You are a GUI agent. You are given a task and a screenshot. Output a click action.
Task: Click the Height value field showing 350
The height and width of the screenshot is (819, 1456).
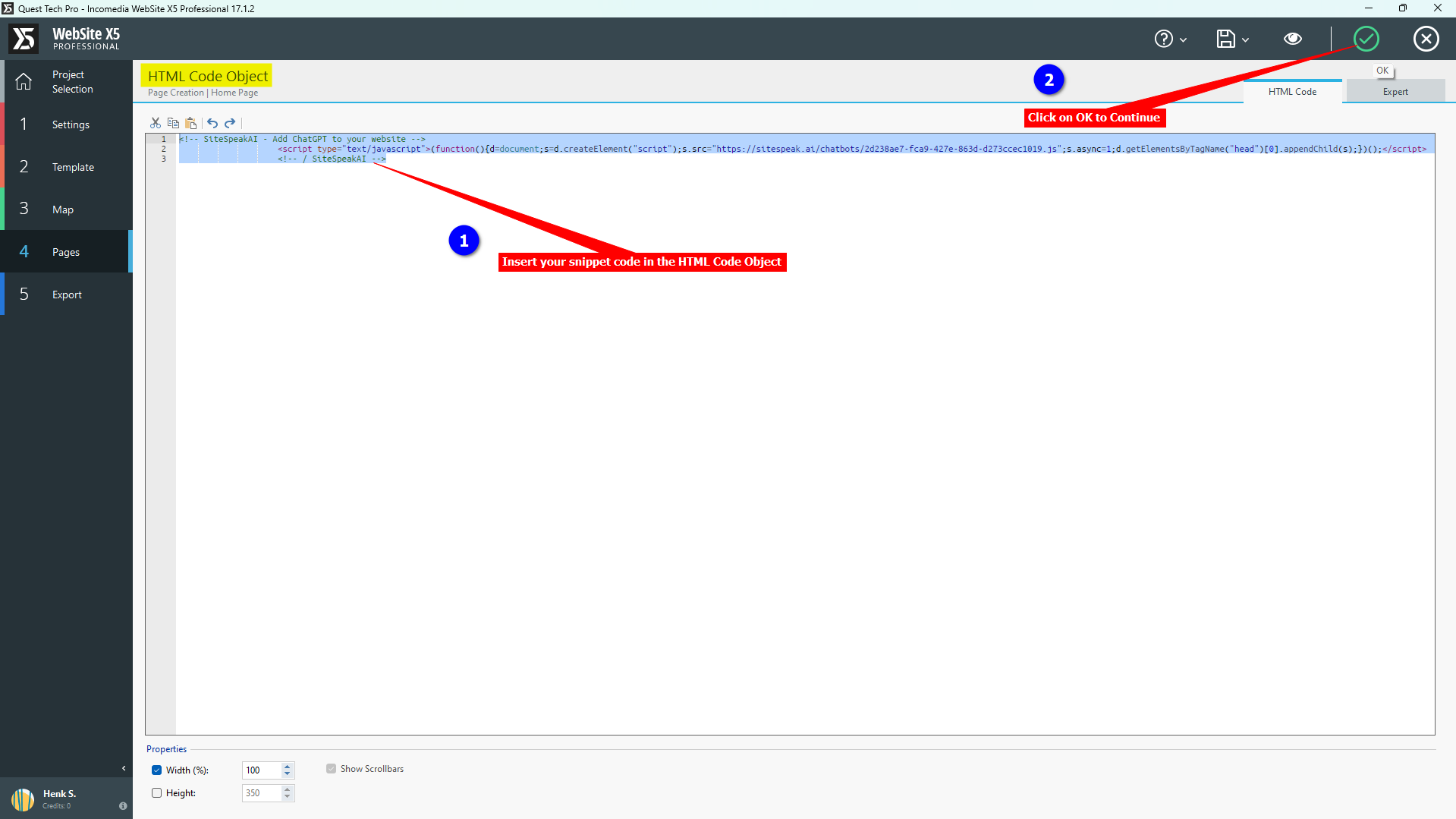tap(261, 793)
